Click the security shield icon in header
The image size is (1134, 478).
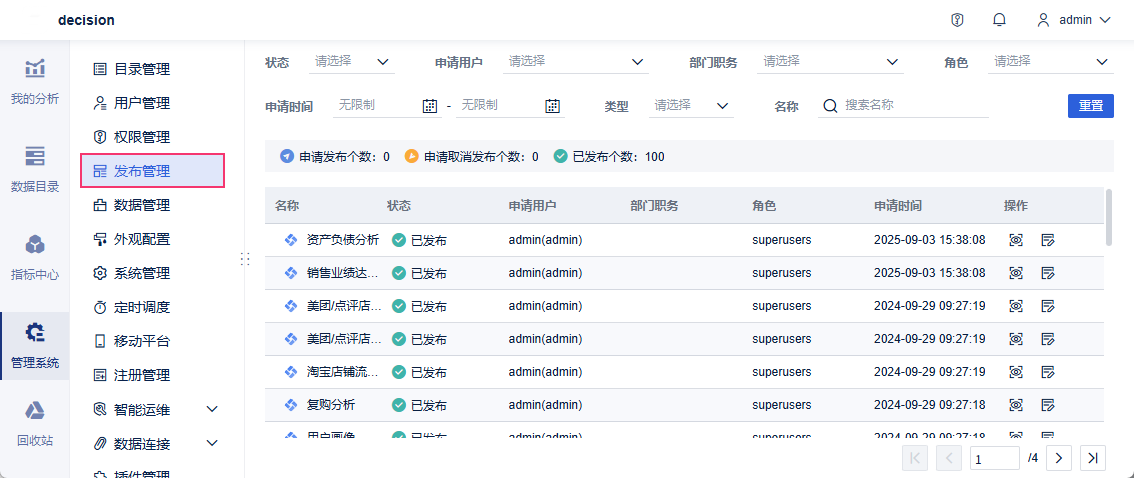[x=957, y=20]
